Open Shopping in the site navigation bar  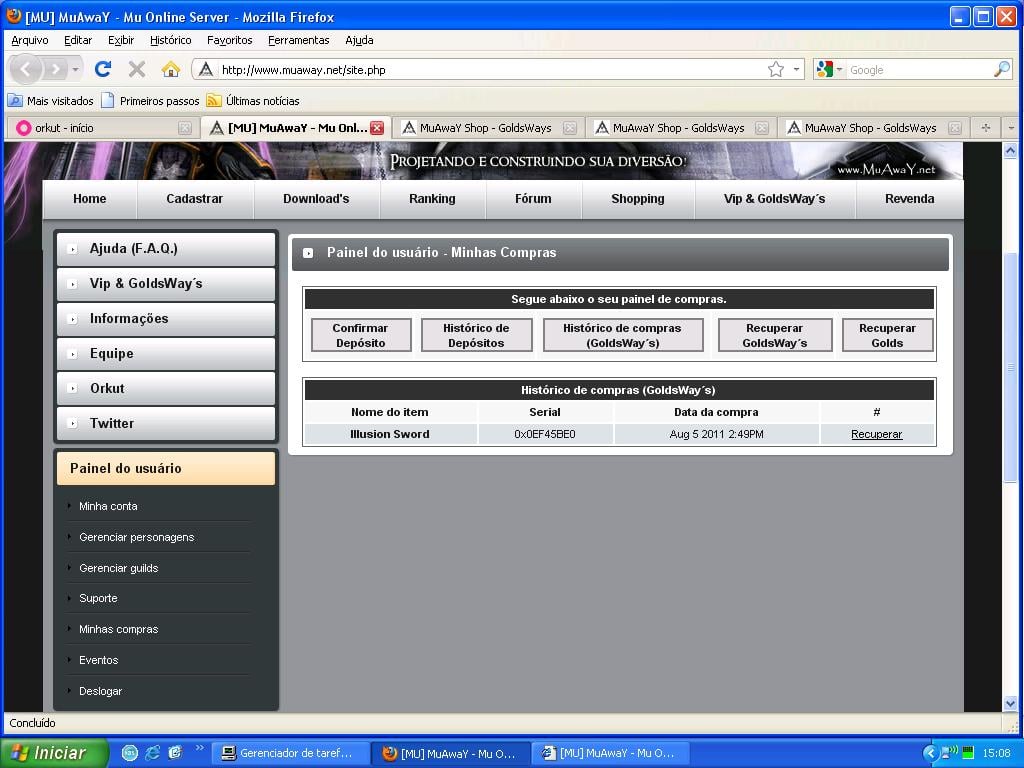[637, 198]
